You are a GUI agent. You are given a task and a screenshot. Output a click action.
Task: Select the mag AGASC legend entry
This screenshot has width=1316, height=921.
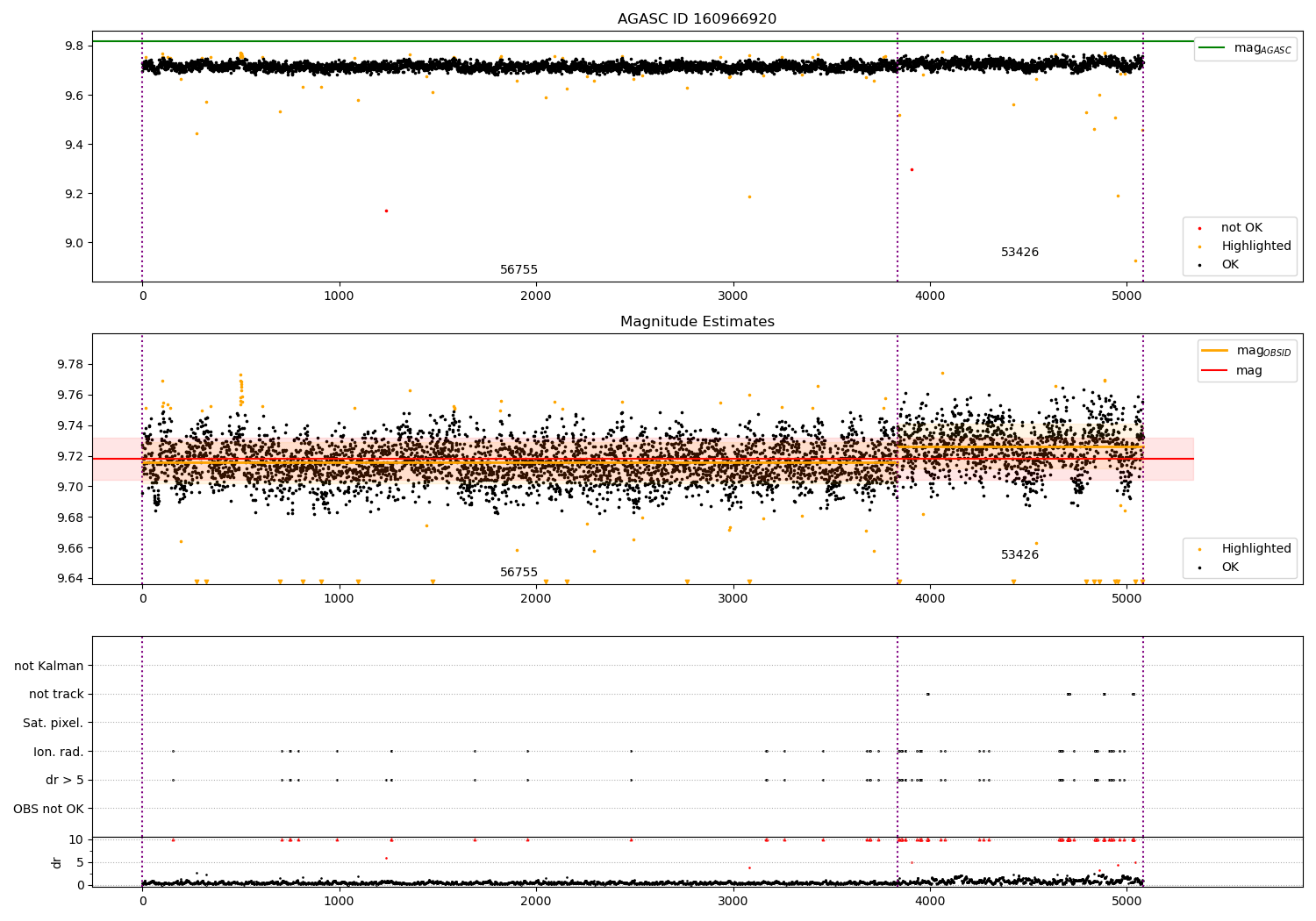tap(1245, 48)
